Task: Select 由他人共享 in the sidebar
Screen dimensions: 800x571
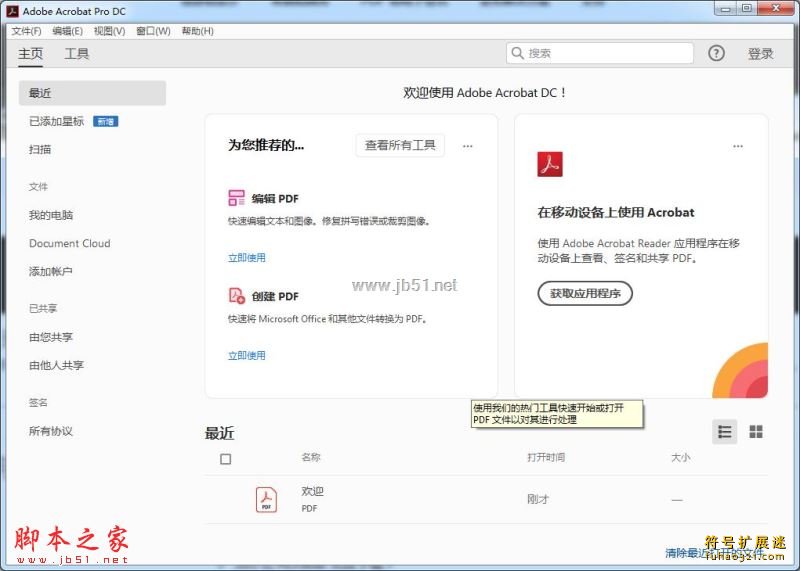Action: (x=56, y=365)
